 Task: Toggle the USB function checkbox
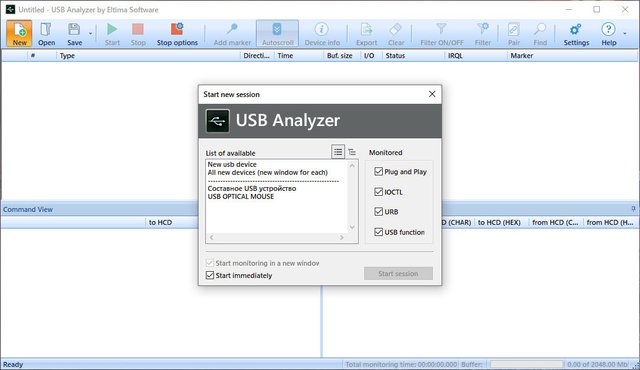(x=378, y=232)
